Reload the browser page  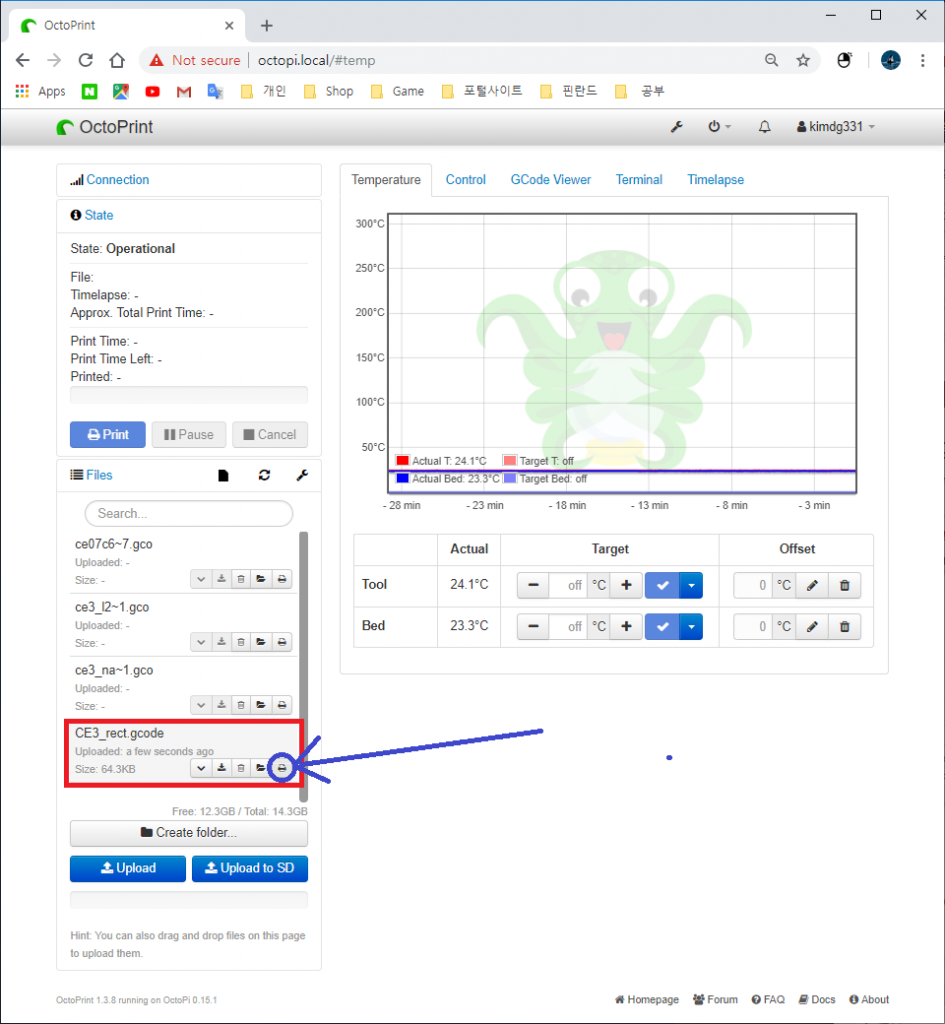[x=86, y=60]
